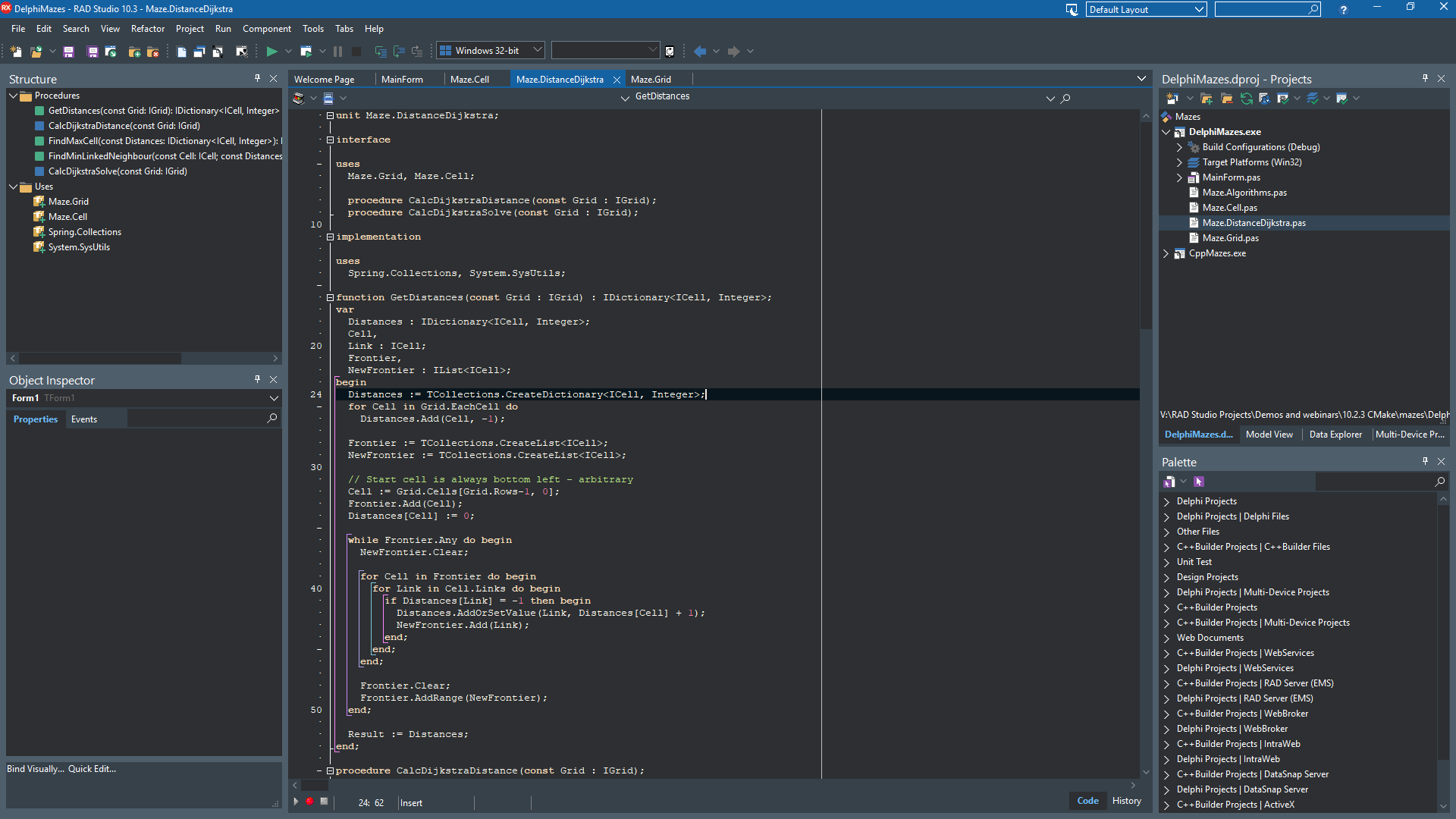This screenshot has width=1456, height=819.
Task: Click the Forward navigation arrow
Action: (x=733, y=52)
